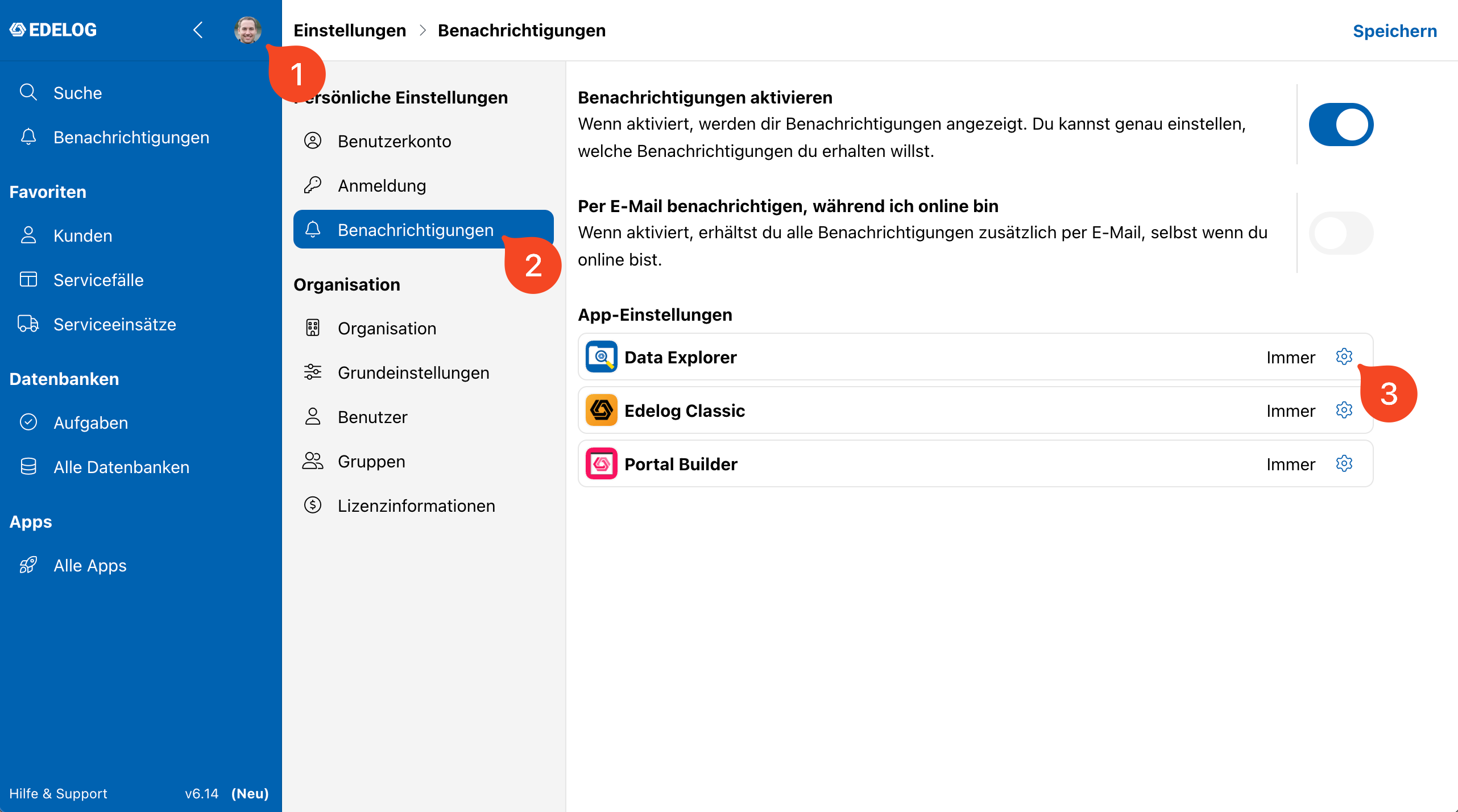Open Data Explorer notification settings gear
The width and height of the screenshot is (1458, 812).
coord(1344,357)
